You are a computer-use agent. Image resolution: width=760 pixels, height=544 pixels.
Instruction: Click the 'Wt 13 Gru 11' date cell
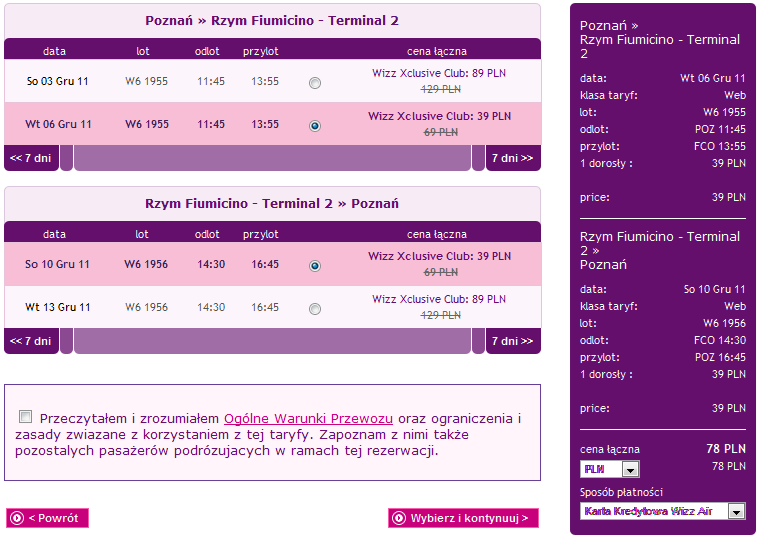pos(58,307)
